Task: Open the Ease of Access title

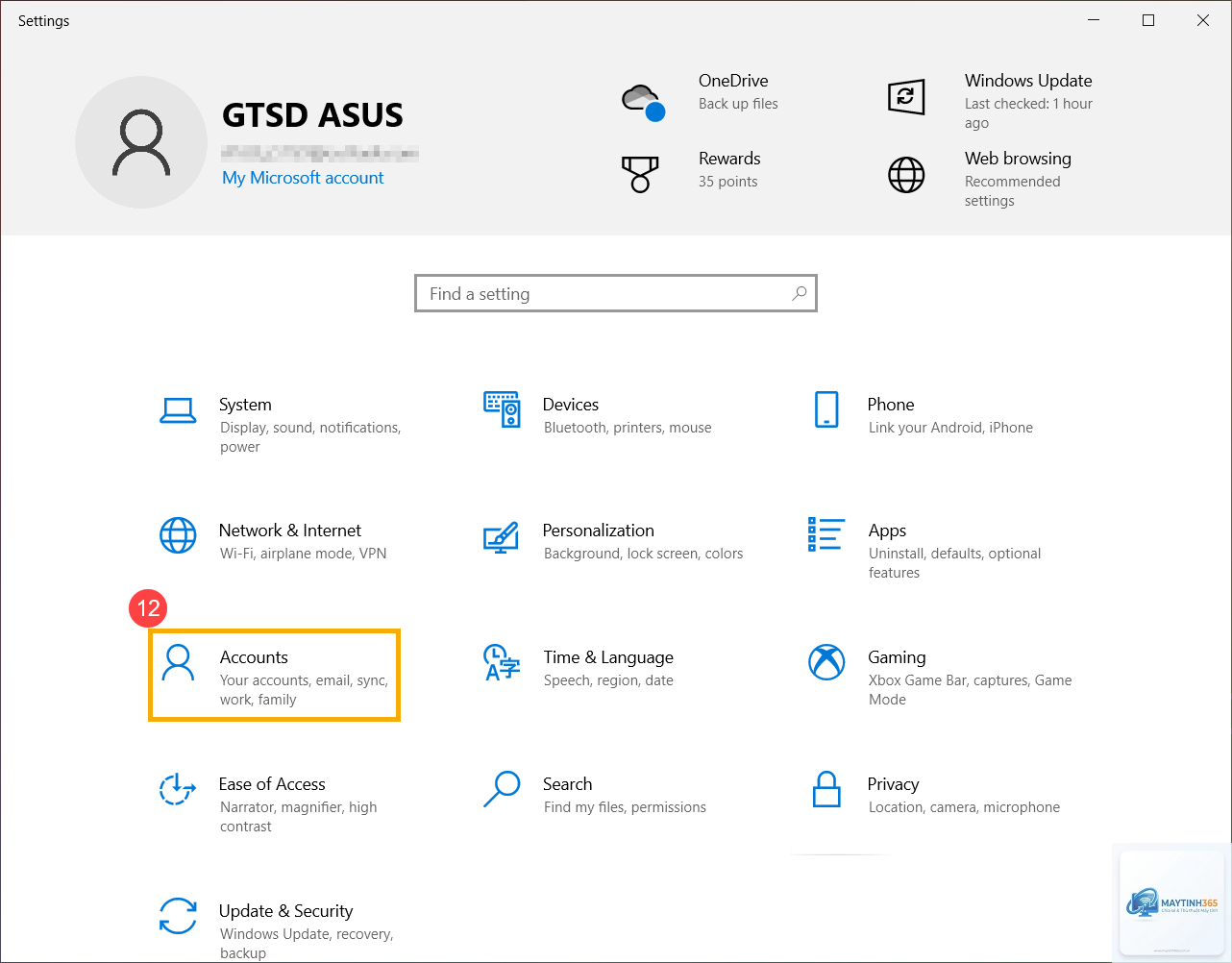Action: click(x=272, y=784)
